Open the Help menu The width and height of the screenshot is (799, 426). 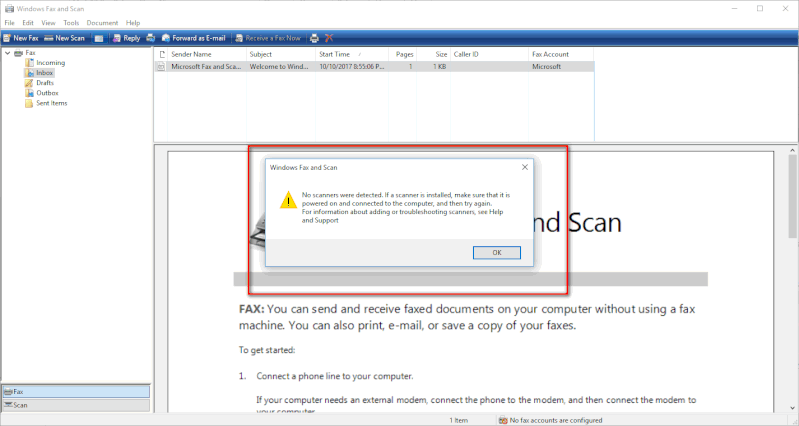(x=133, y=23)
